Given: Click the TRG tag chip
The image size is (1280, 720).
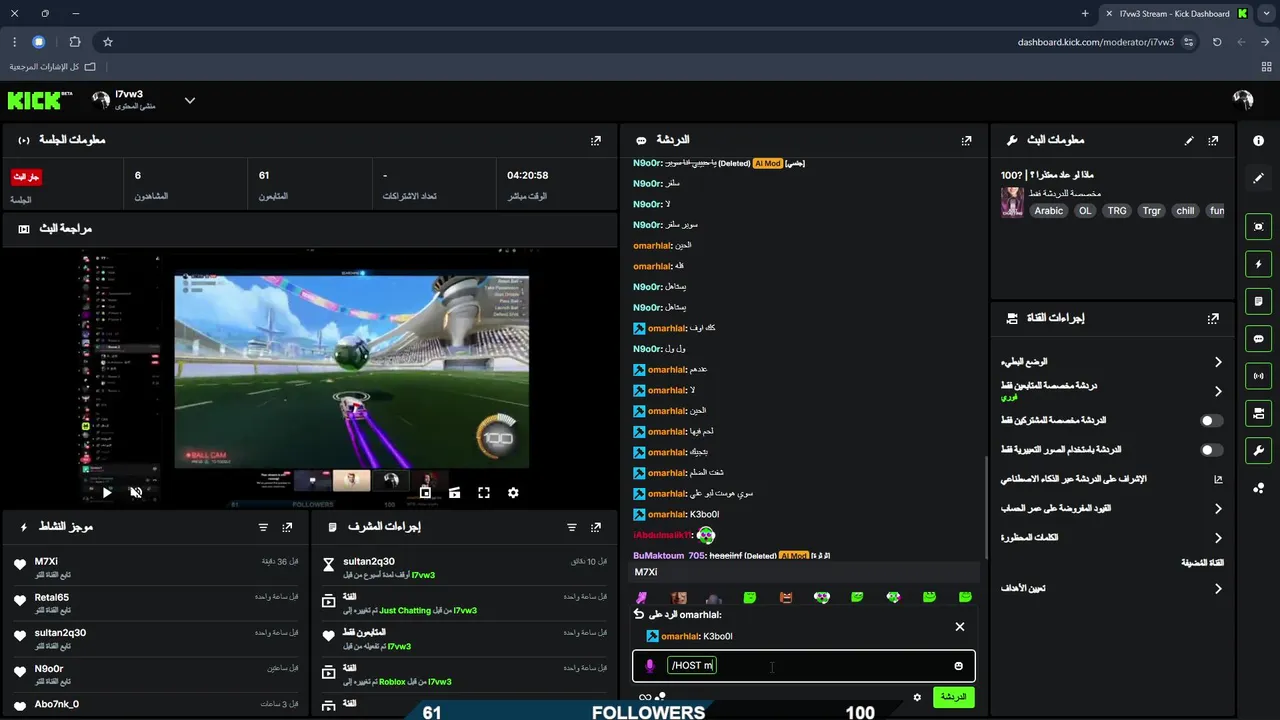Looking at the screenshot, I should point(1117,211).
